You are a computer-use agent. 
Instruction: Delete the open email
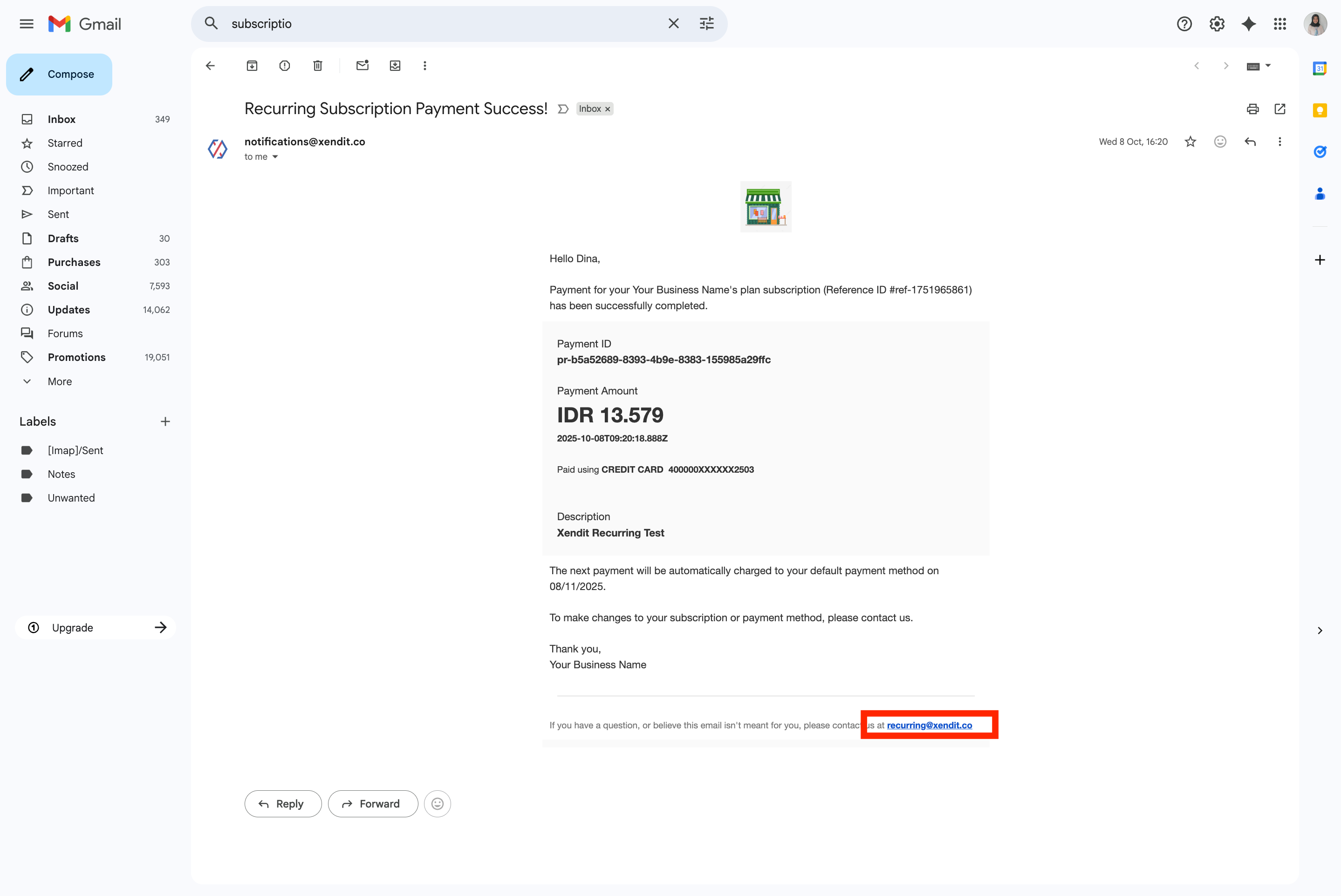tap(318, 66)
